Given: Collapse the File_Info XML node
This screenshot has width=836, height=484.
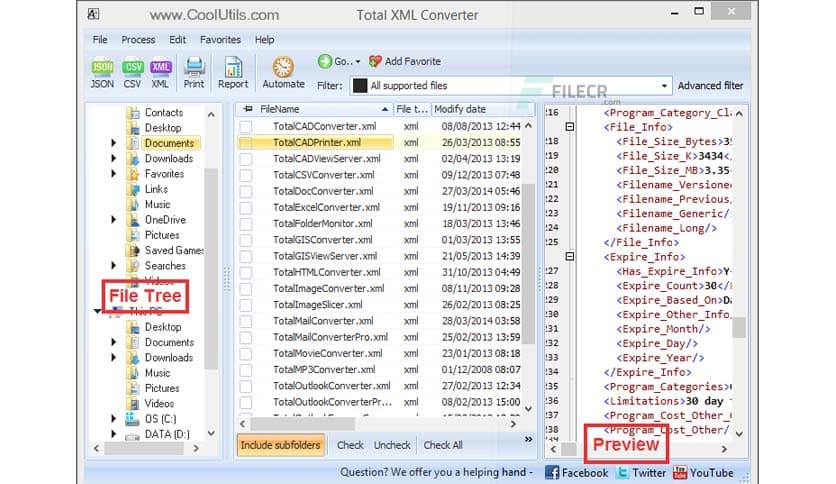Looking at the screenshot, I should coord(569,127).
